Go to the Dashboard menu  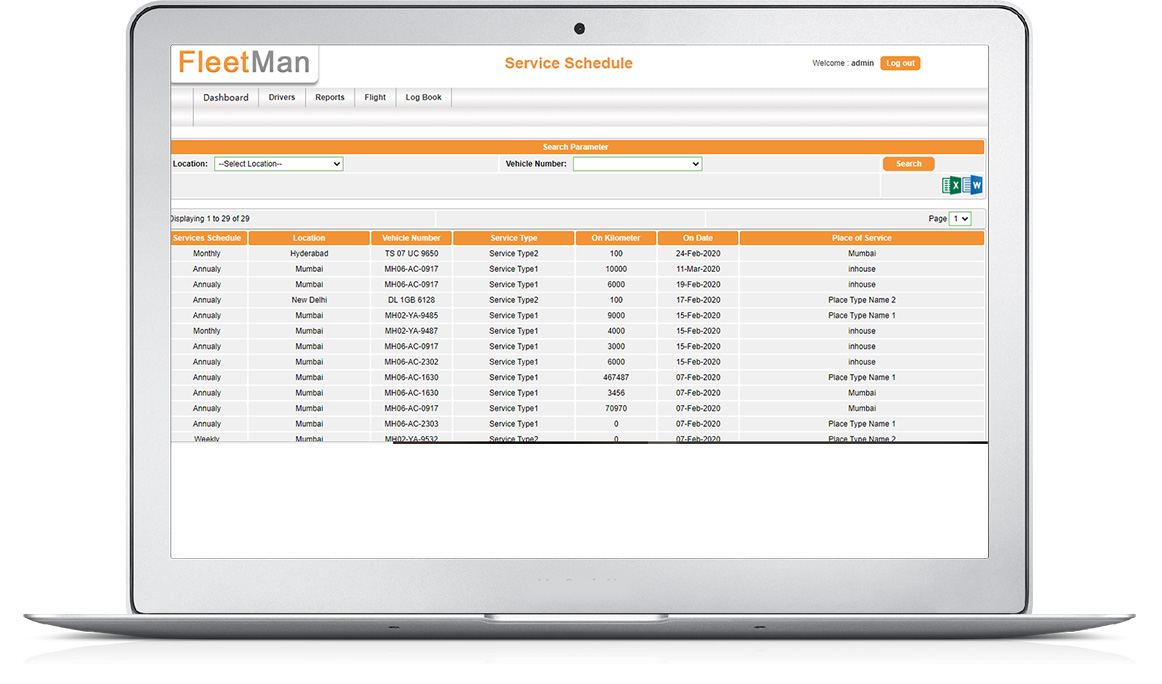226,98
